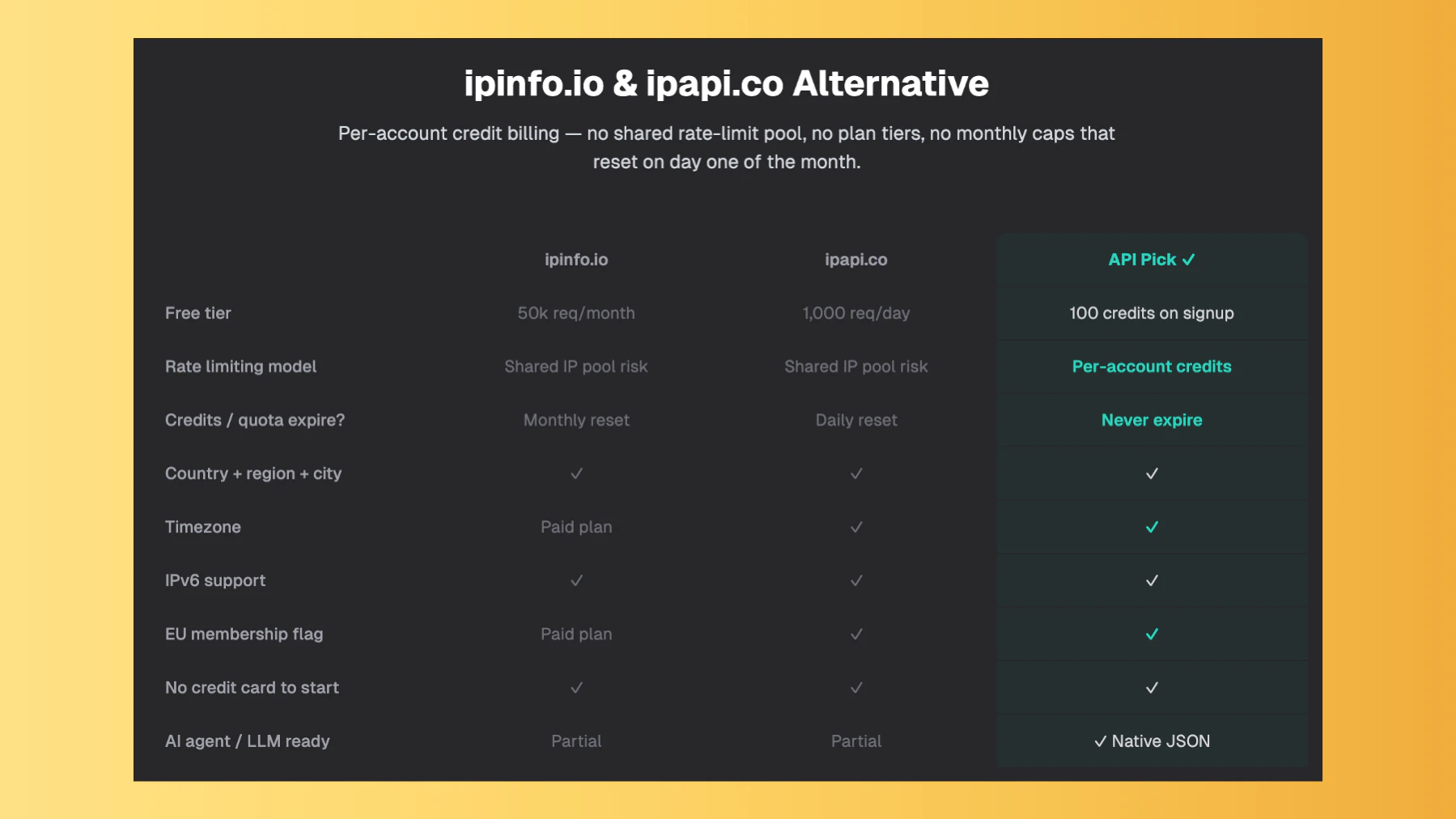Expand the Credits / quota expire row
Screen dimensions: 1456x819
(255, 420)
